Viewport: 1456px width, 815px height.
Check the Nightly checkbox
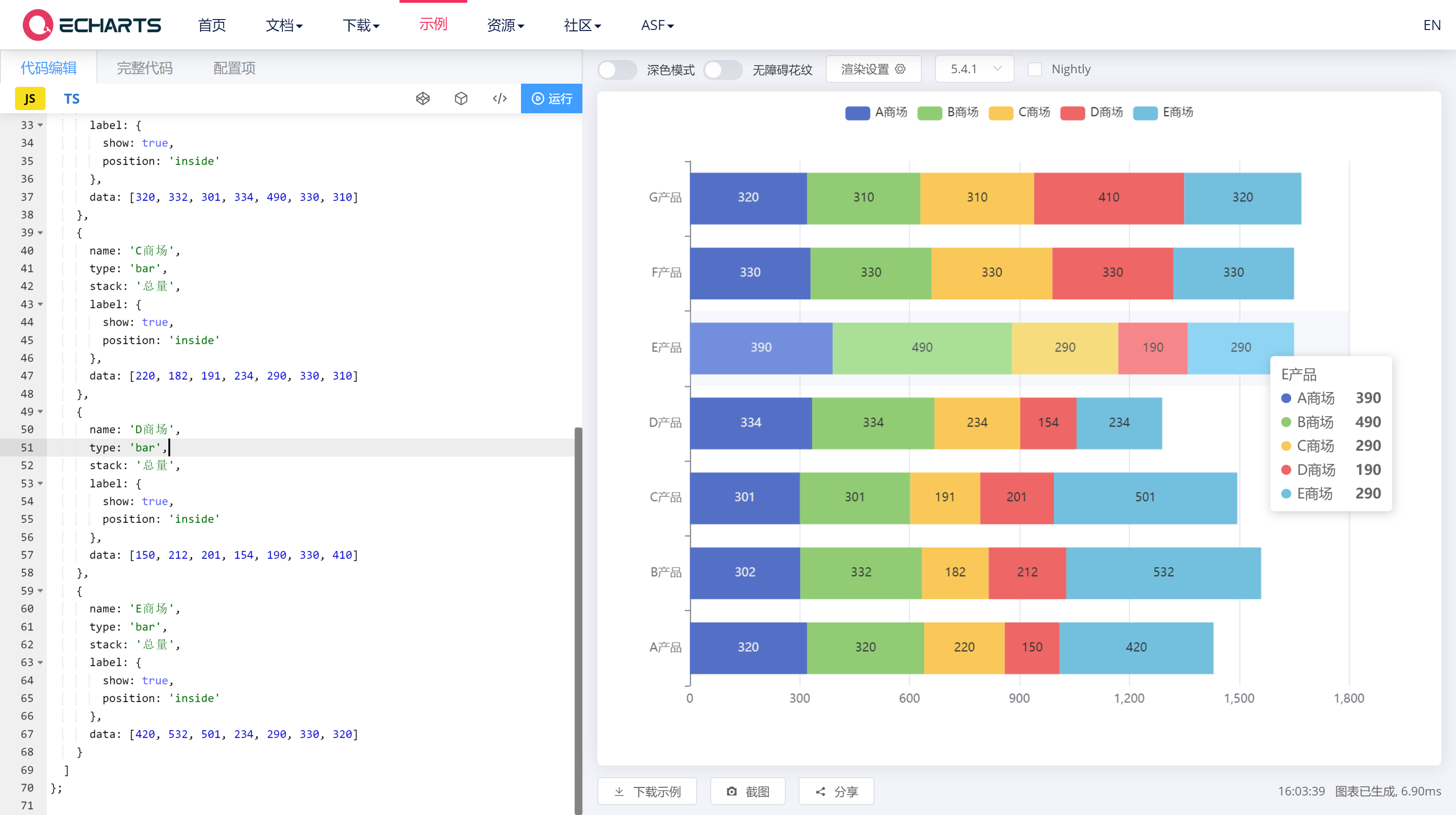click(1035, 68)
